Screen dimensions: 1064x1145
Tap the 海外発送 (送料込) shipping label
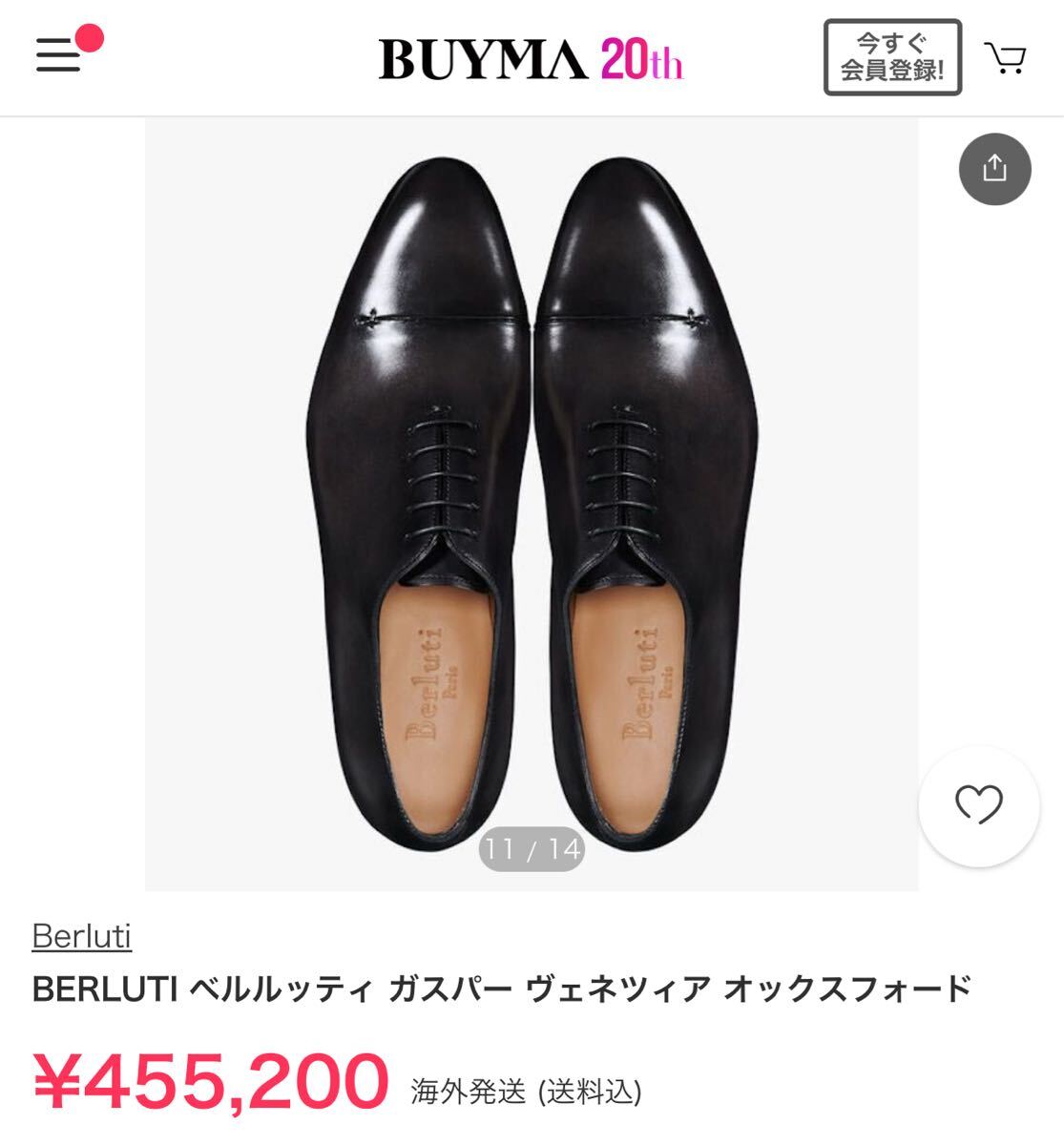526,1091
